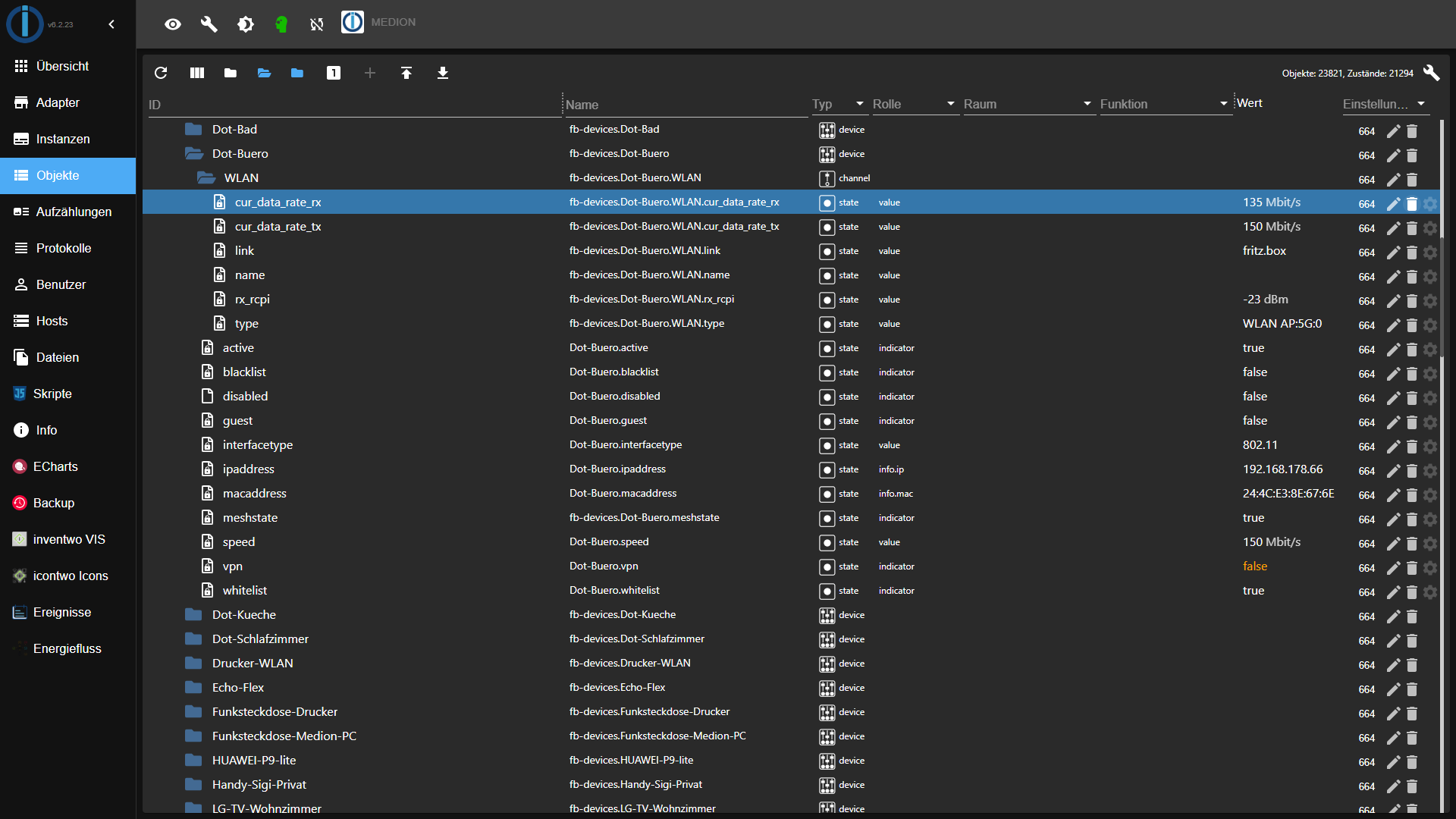The image size is (1456, 819).
Task: Download objects as a JSON file
Action: coord(443,73)
